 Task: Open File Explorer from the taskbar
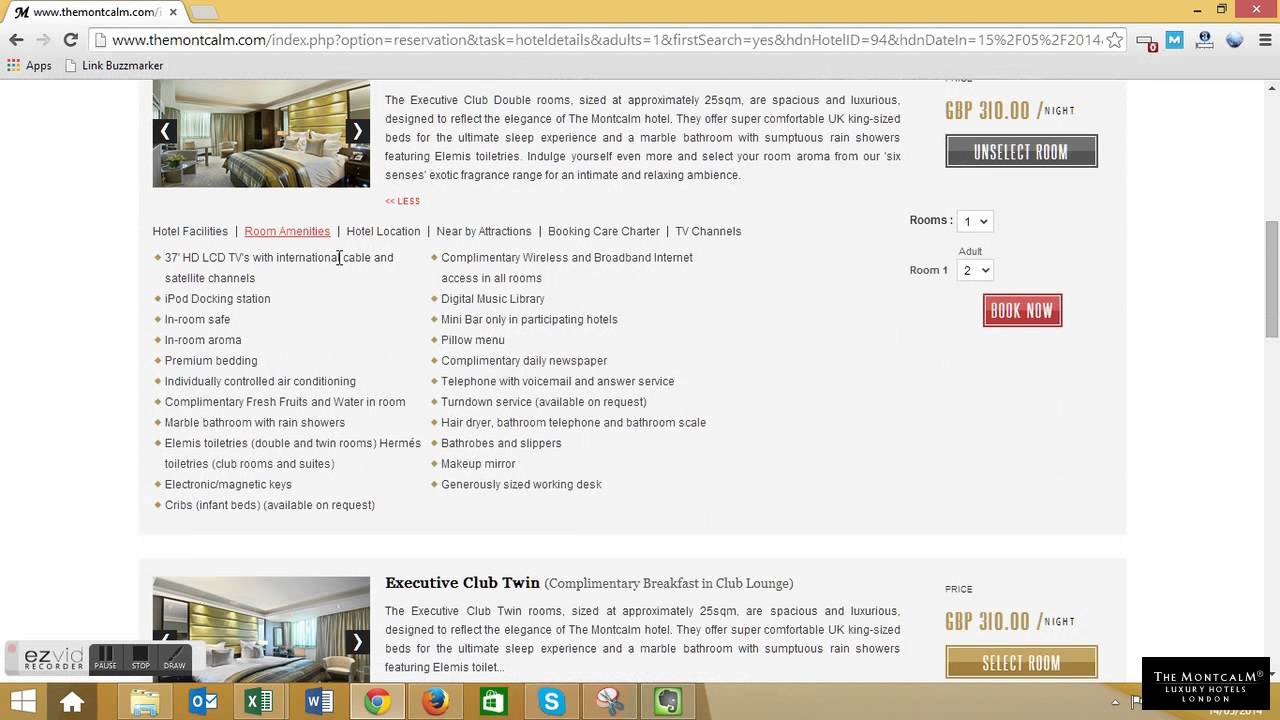point(145,702)
